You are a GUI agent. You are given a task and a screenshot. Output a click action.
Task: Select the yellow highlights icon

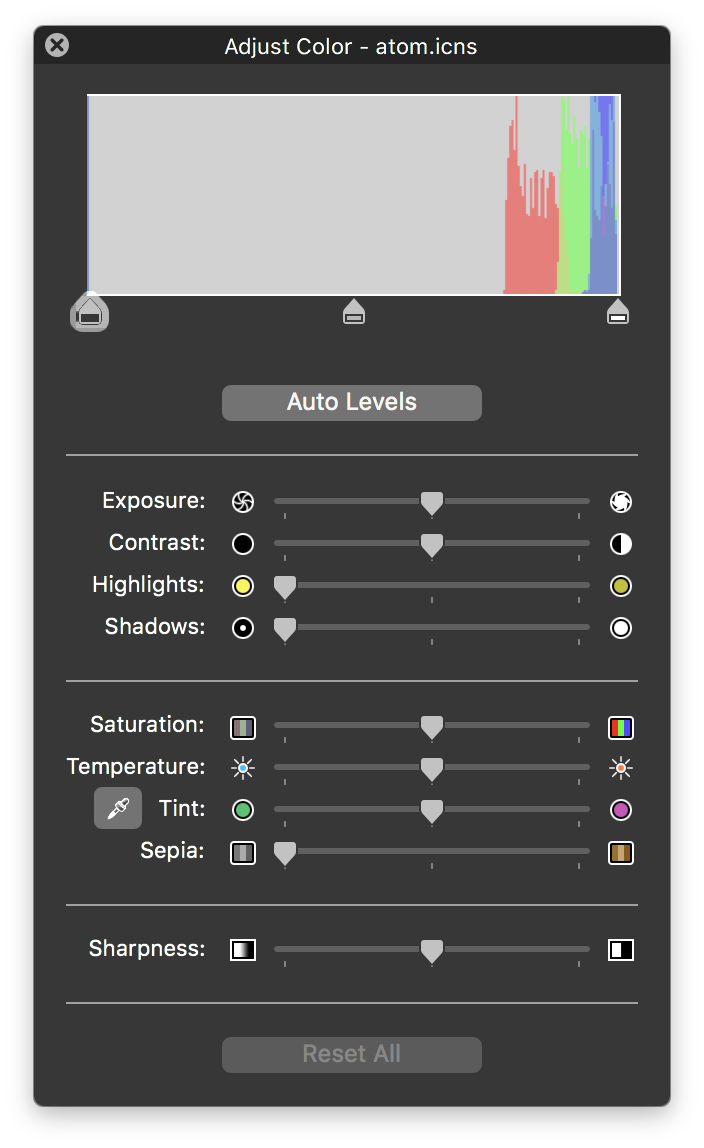point(243,585)
